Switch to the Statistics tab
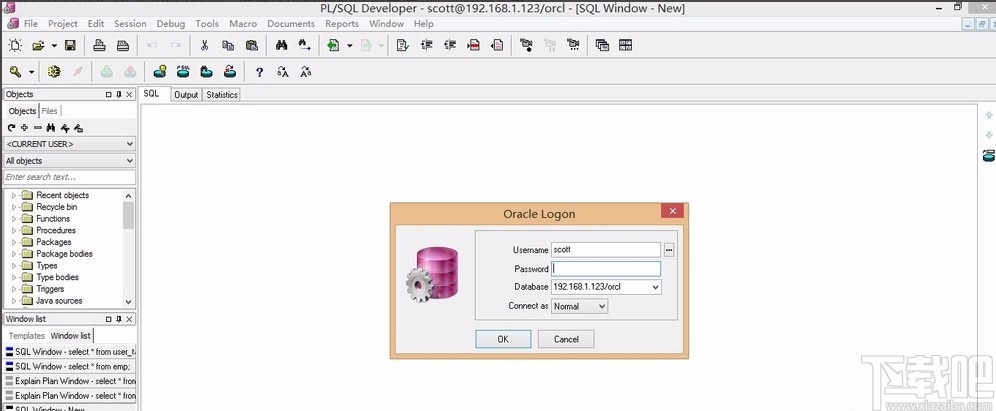The width and height of the screenshot is (996, 411). [222, 95]
